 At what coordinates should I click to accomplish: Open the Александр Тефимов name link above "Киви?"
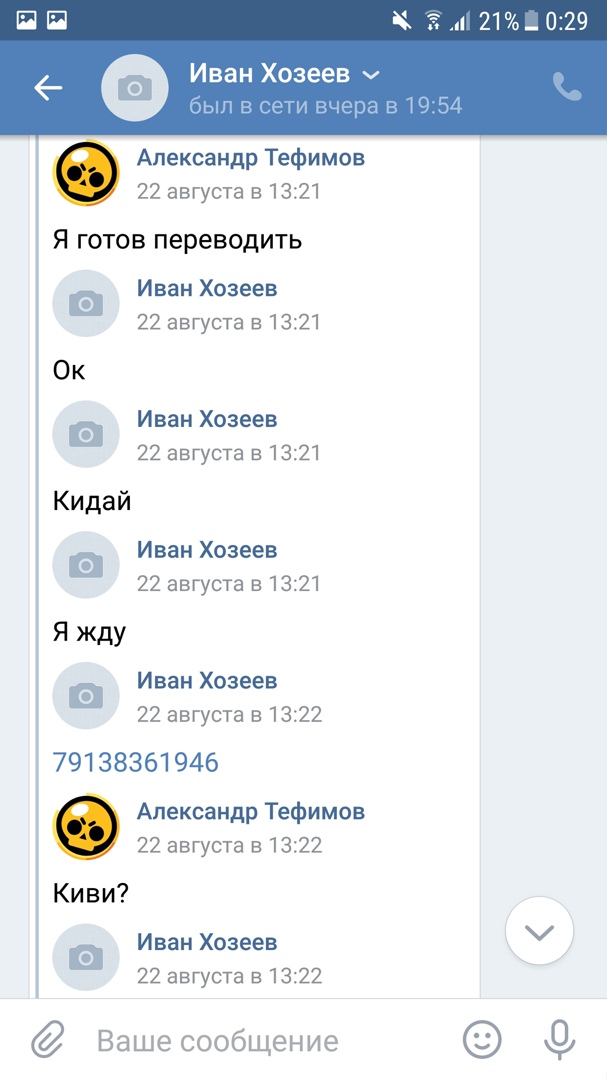[251, 811]
